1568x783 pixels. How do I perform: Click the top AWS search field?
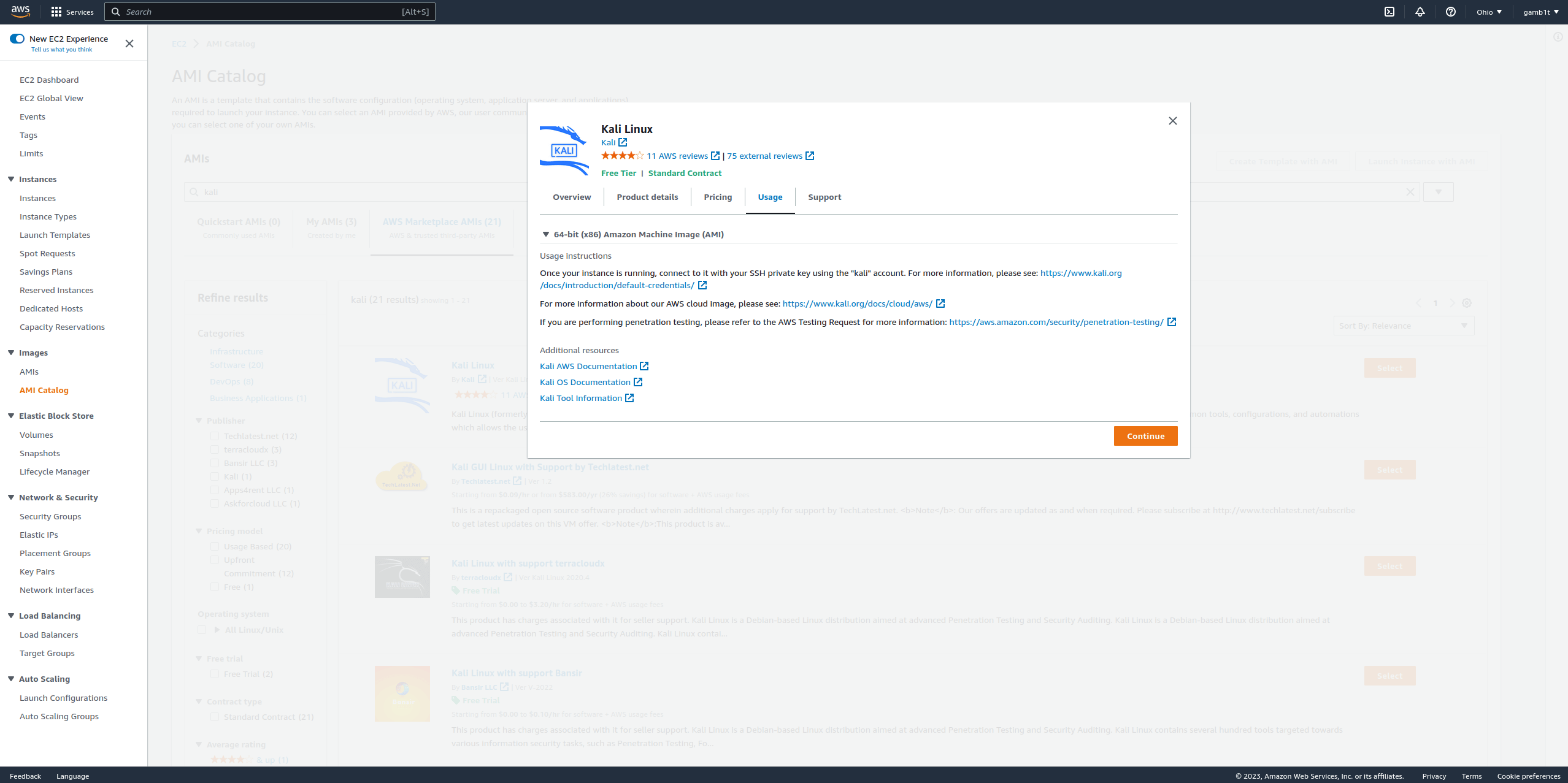click(x=270, y=12)
